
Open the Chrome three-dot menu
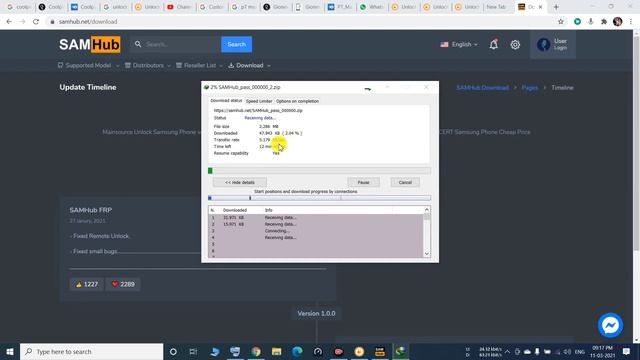coord(631,22)
